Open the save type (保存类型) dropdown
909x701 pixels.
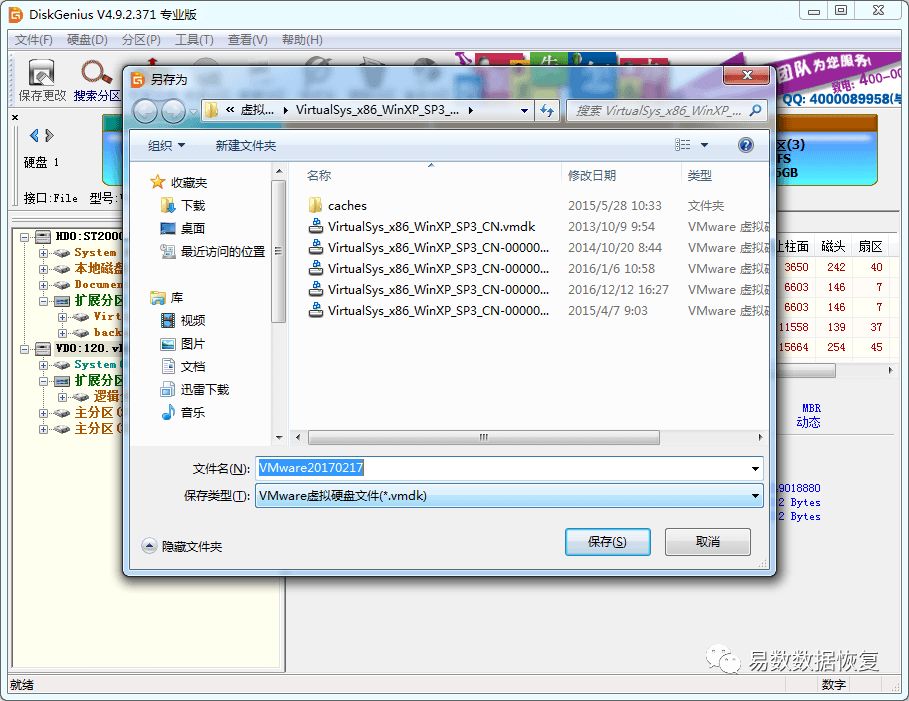[x=755, y=496]
